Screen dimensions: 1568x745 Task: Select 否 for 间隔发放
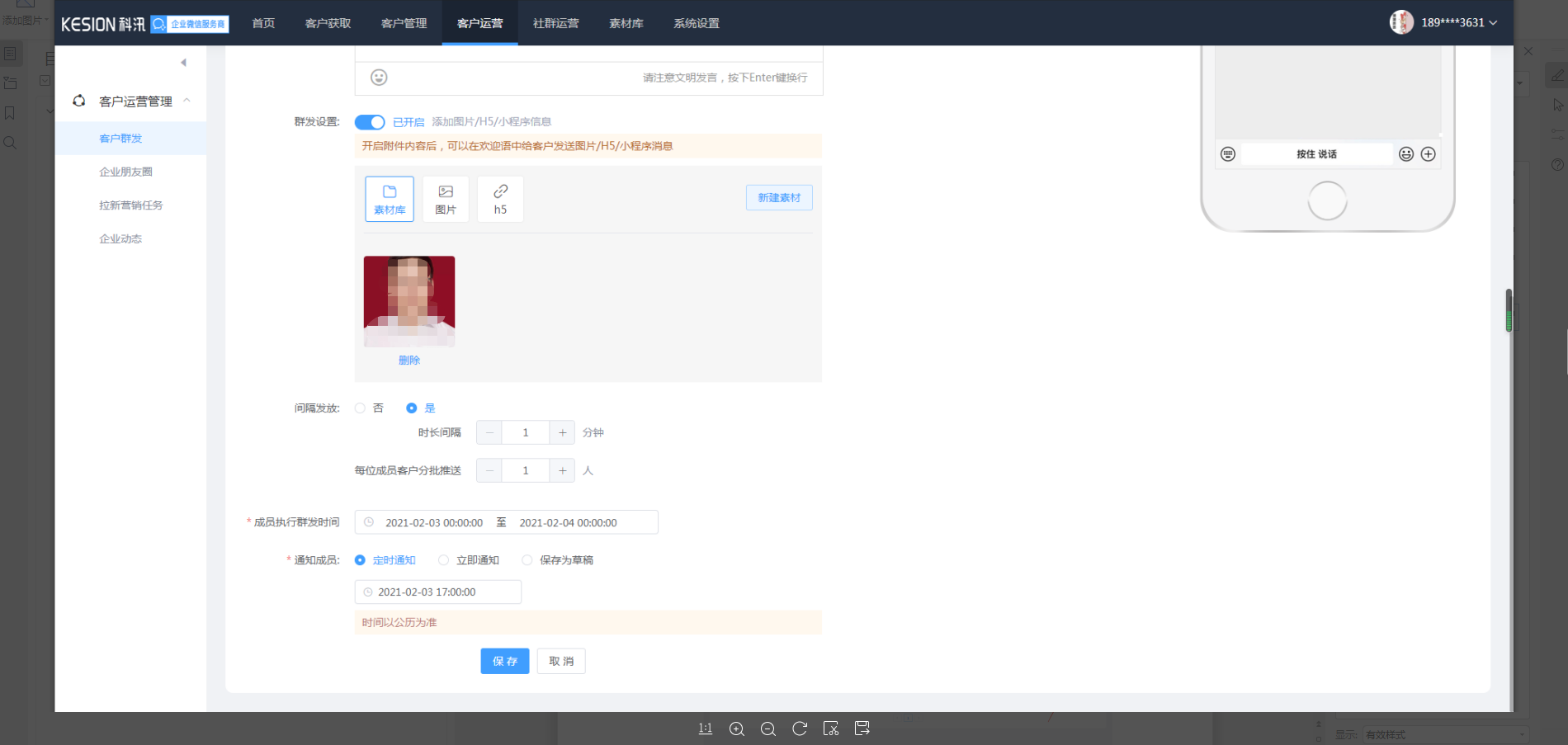click(361, 408)
